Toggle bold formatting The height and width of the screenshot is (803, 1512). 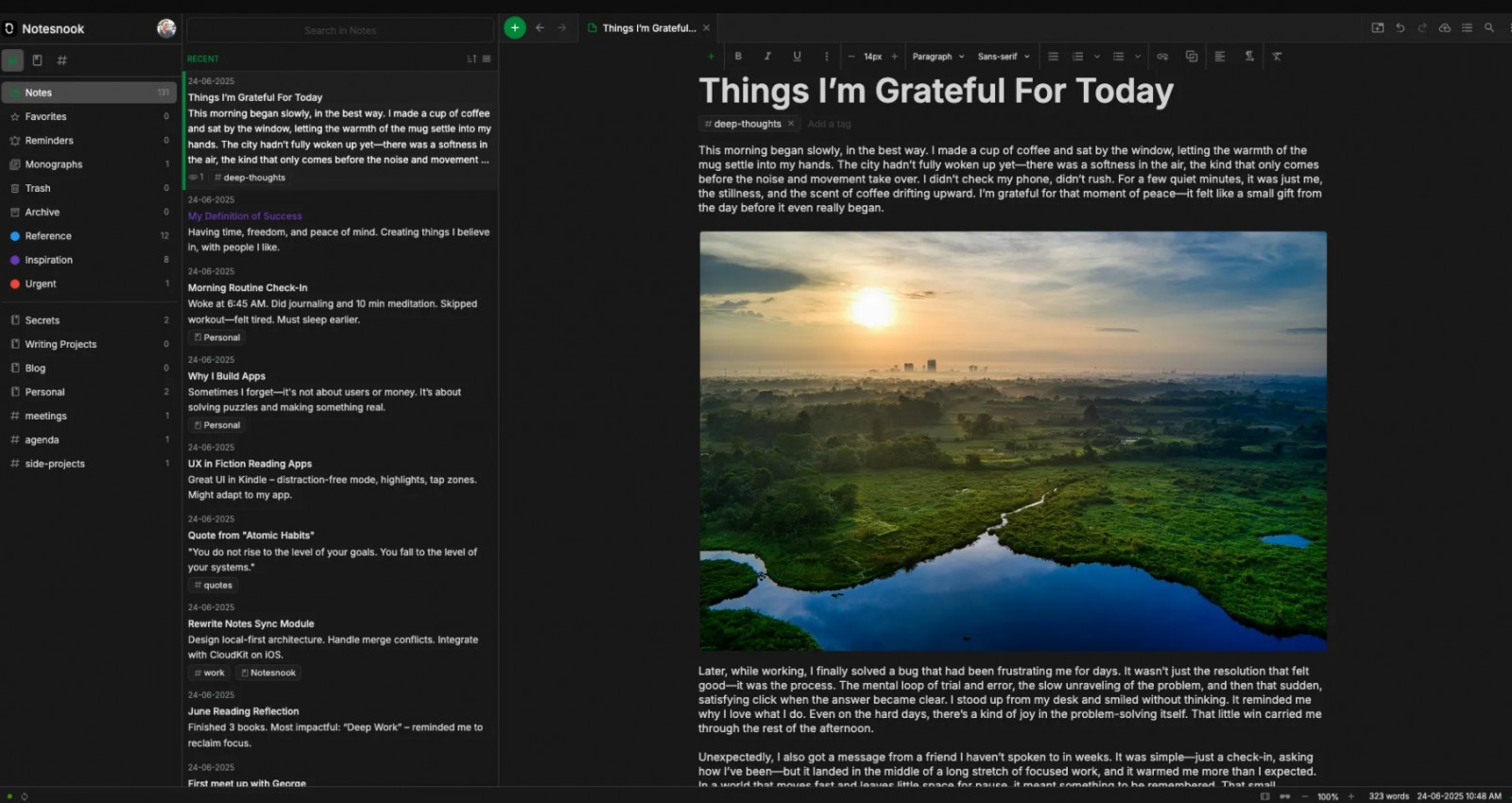pos(738,57)
